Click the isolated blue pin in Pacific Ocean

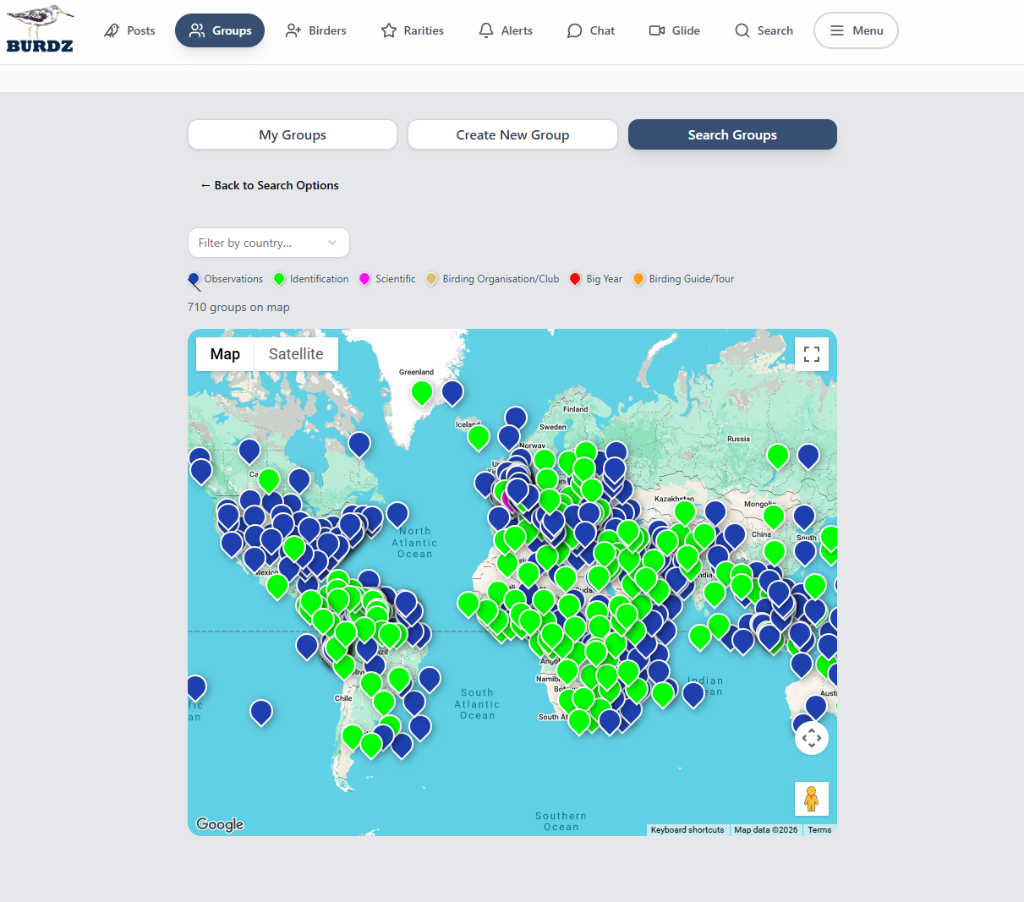tap(261, 711)
